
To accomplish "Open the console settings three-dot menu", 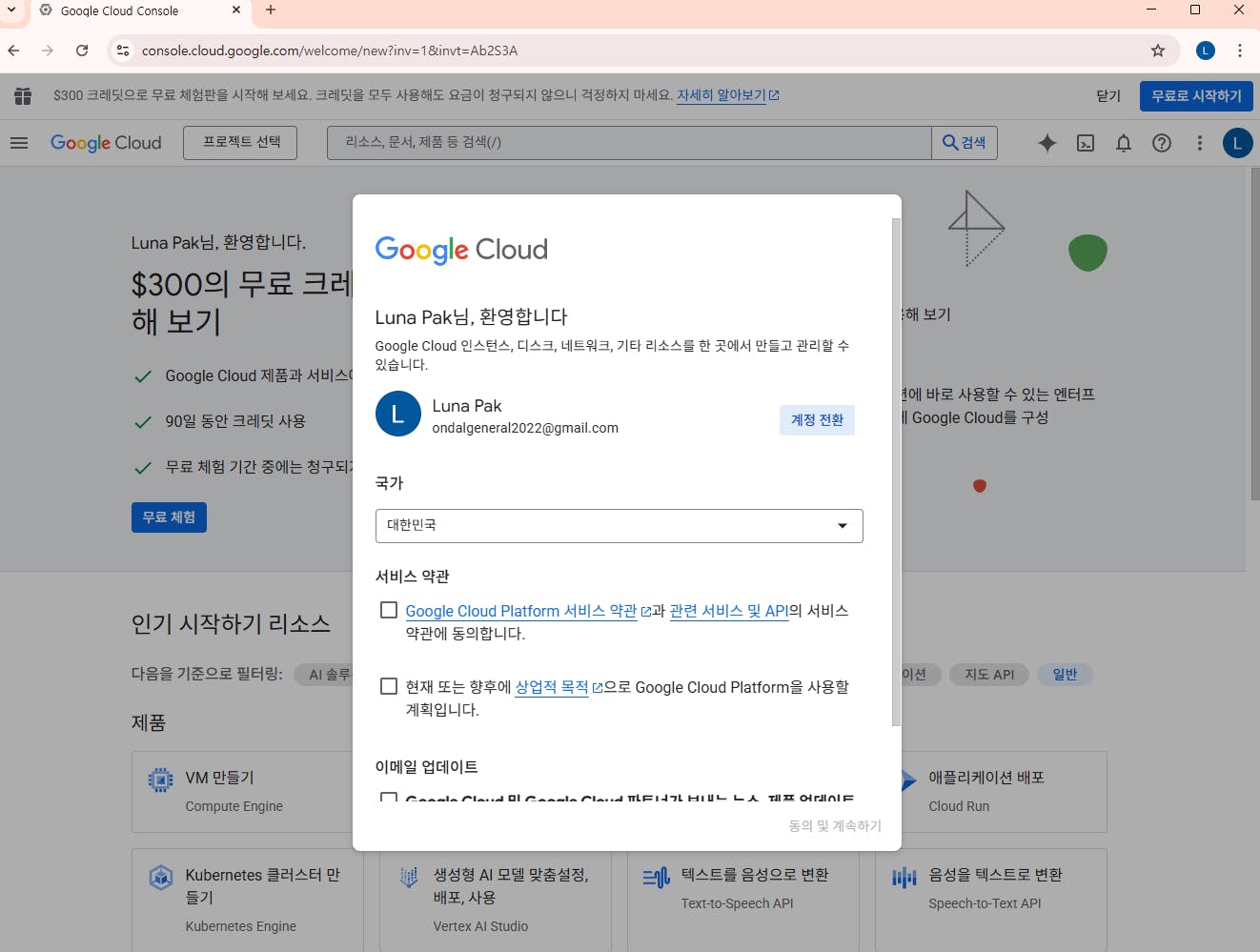I will tap(1200, 143).
